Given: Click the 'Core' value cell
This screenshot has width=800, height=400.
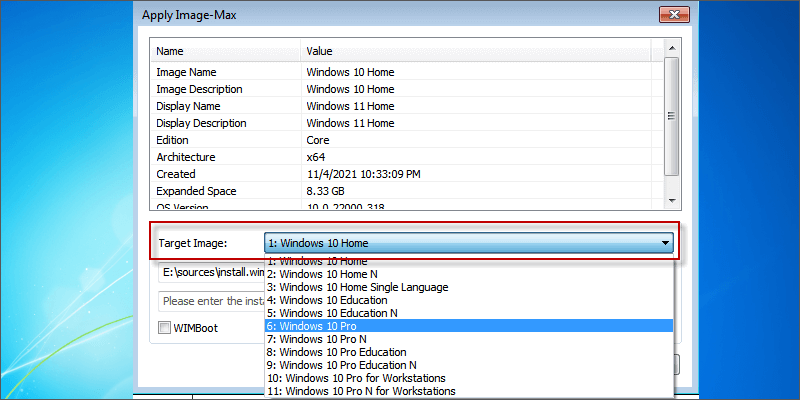Looking at the screenshot, I should tap(318, 140).
